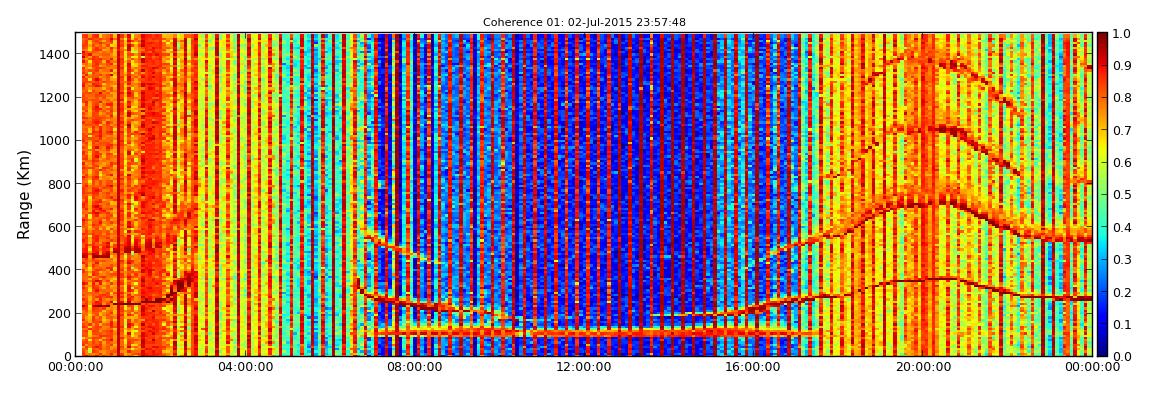Screen dimensions: 1150x407
Task: Click the 1400 range tick label
Action: (53, 54)
